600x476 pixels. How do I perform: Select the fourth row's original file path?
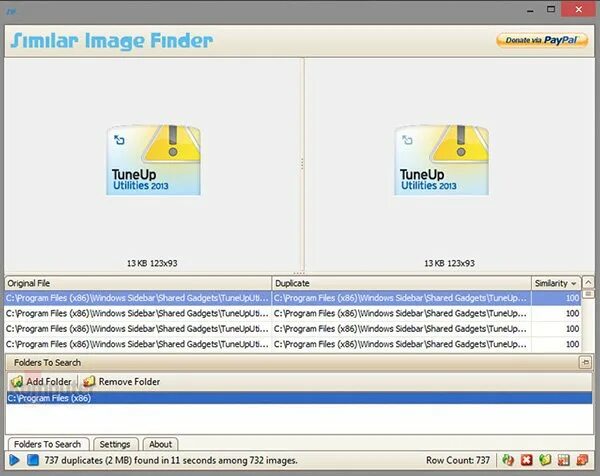coord(138,344)
